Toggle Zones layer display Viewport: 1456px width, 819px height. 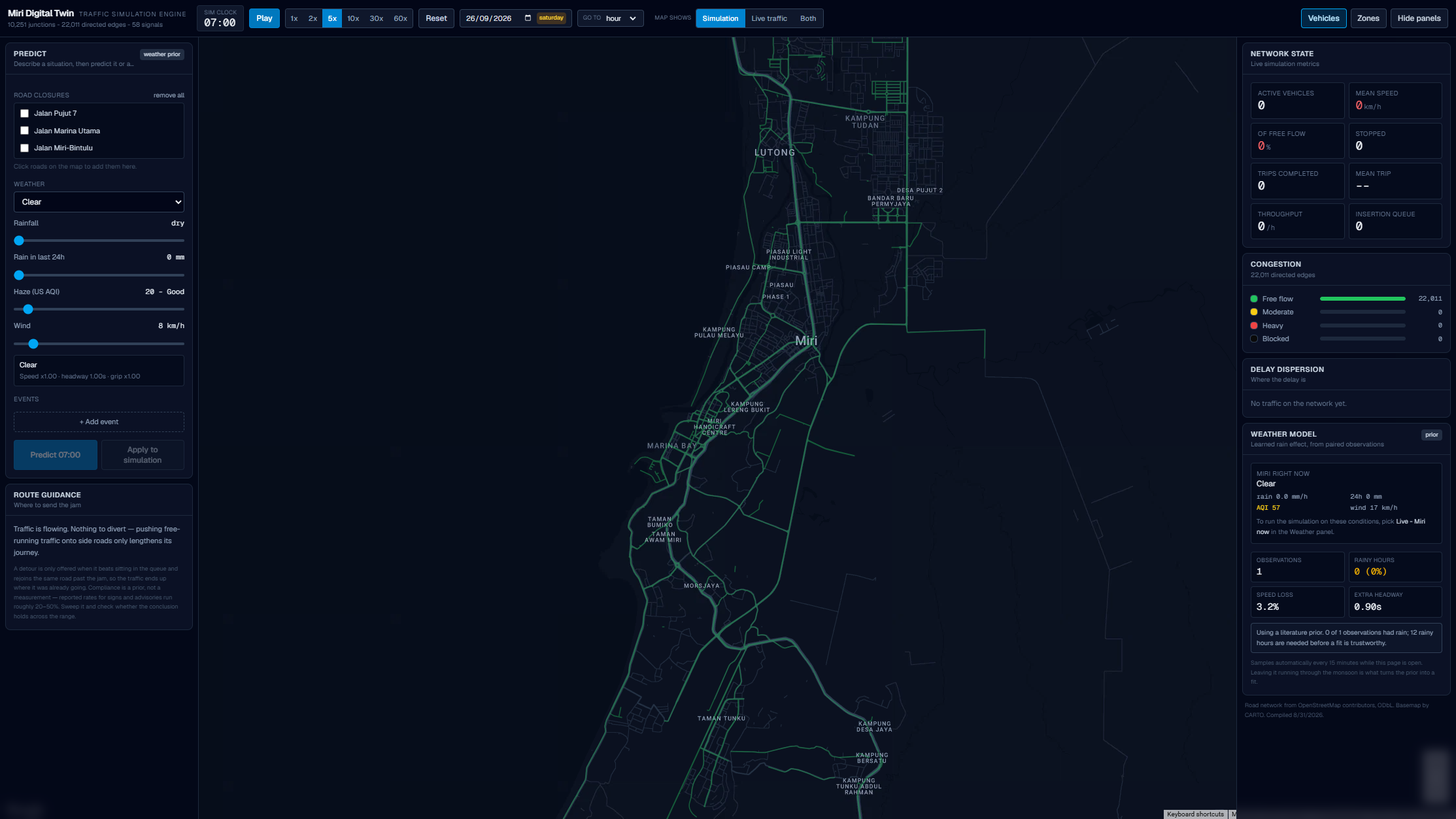coord(1368,18)
